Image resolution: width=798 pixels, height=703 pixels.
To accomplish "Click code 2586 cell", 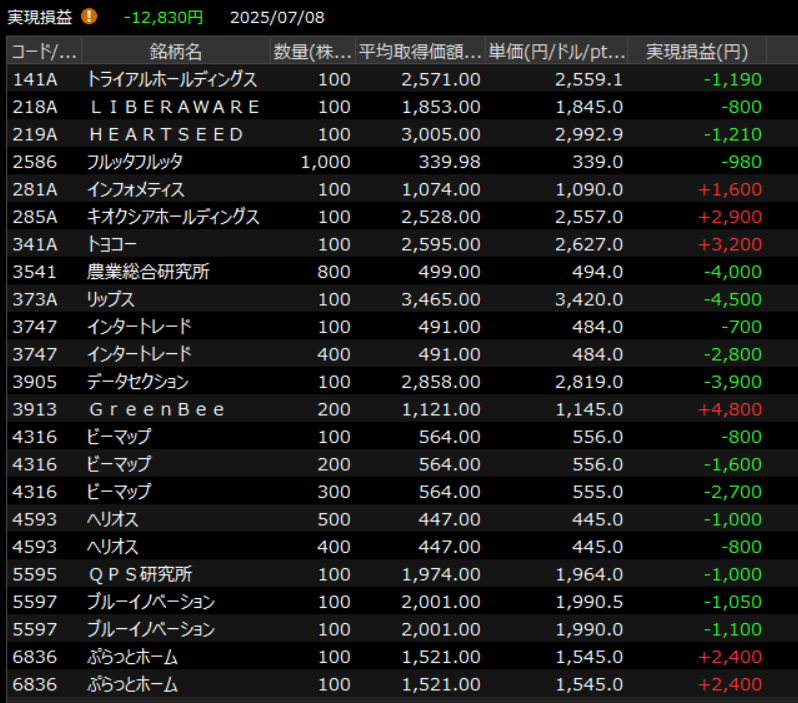I will pos(35,161).
